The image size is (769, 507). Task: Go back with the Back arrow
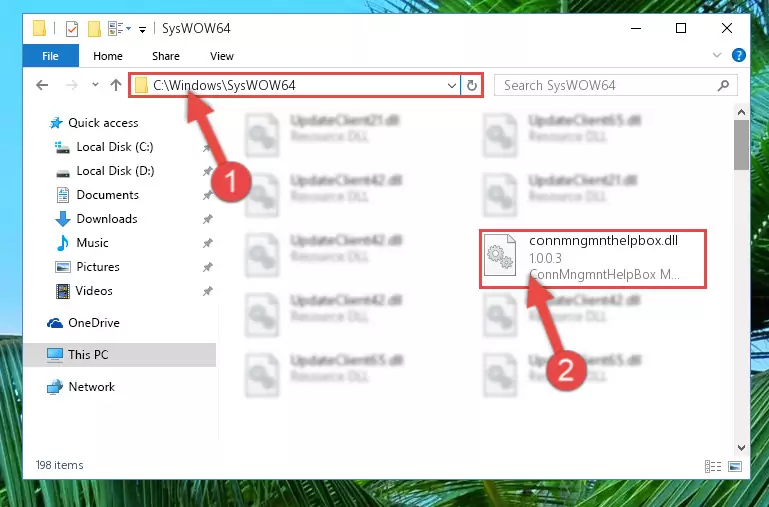pyautogui.click(x=42, y=85)
